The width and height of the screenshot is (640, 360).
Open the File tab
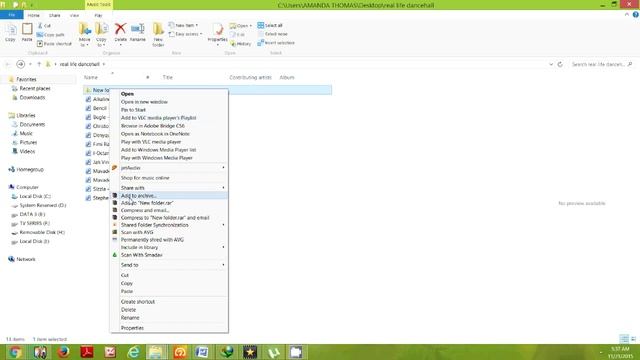point(12,15)
